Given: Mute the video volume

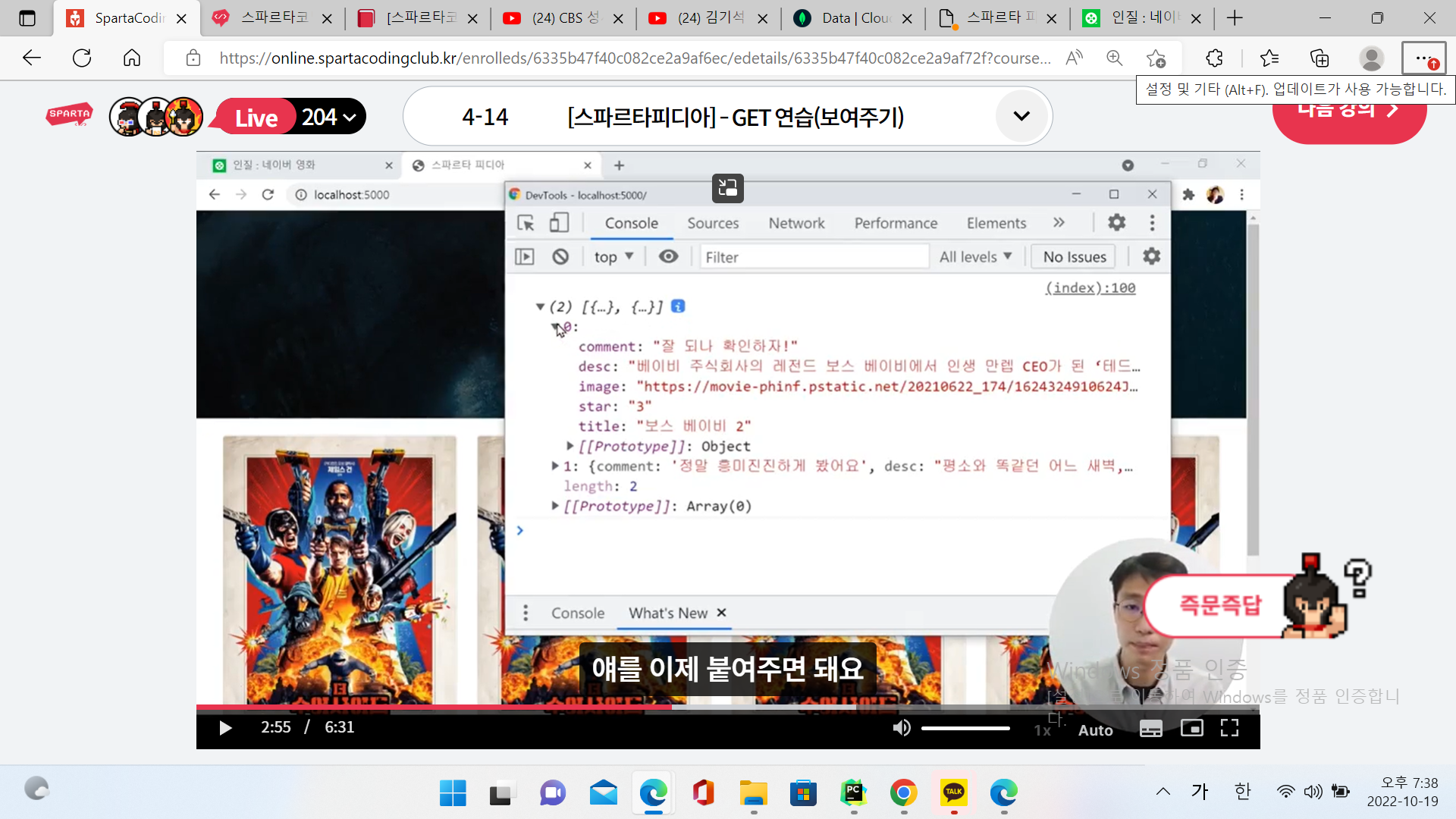Looking at the screenshot, I should pyautogui.click(x=901, y=727).
